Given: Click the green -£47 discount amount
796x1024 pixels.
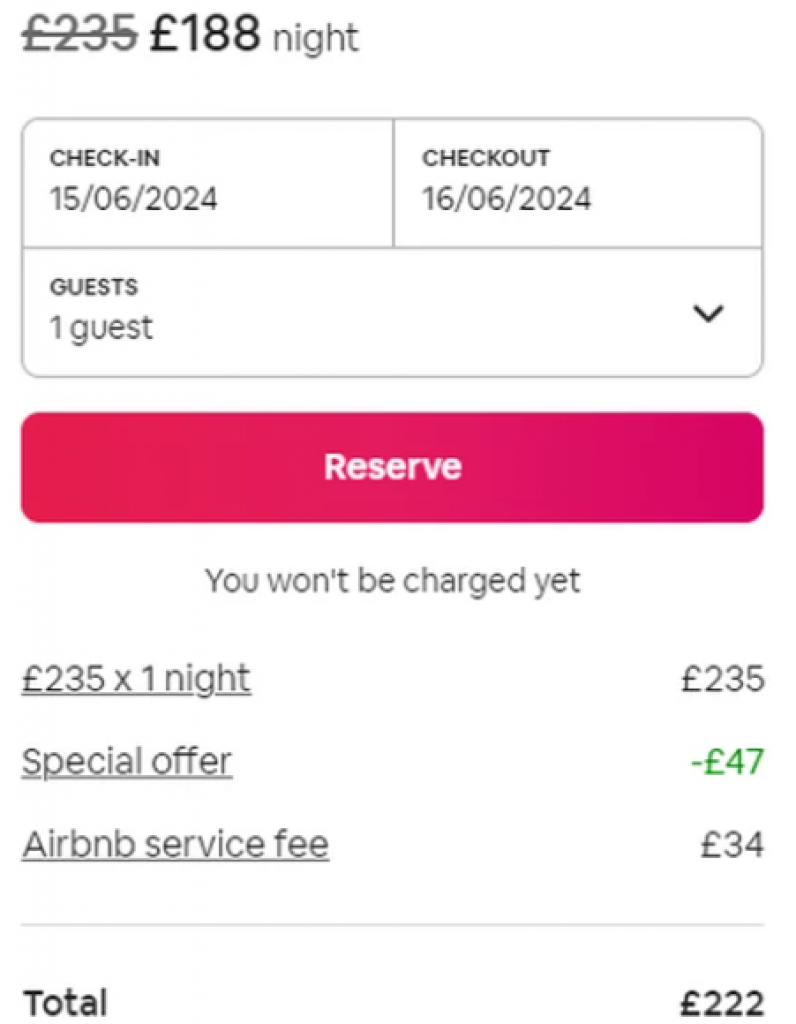Looking at the screenshot, I should (727, 762).
